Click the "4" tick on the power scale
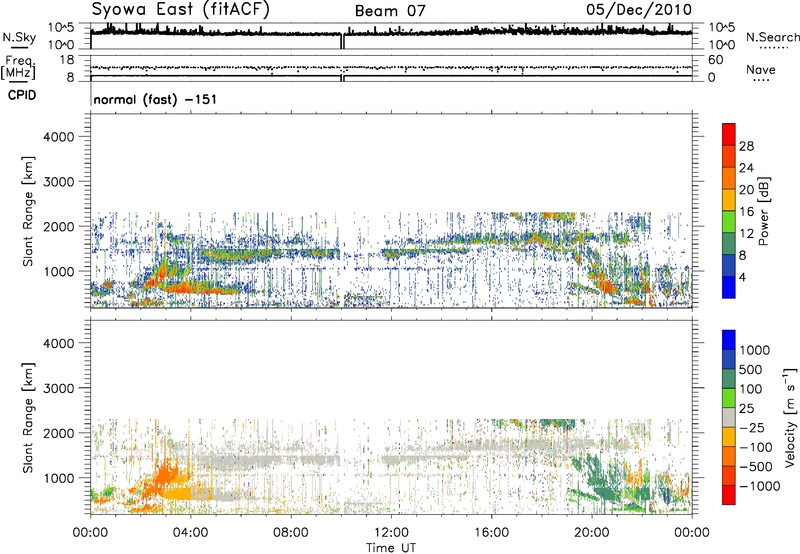 [742, 277]
